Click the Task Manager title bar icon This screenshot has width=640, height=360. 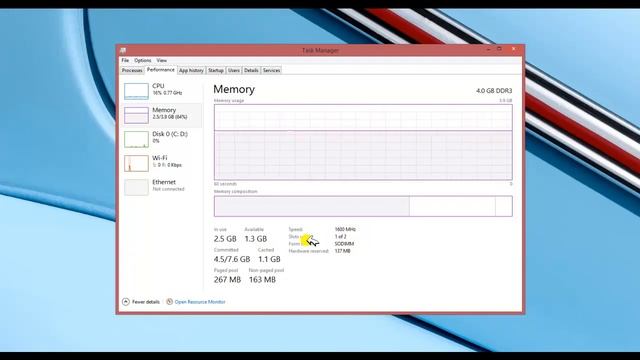(123, 50)
